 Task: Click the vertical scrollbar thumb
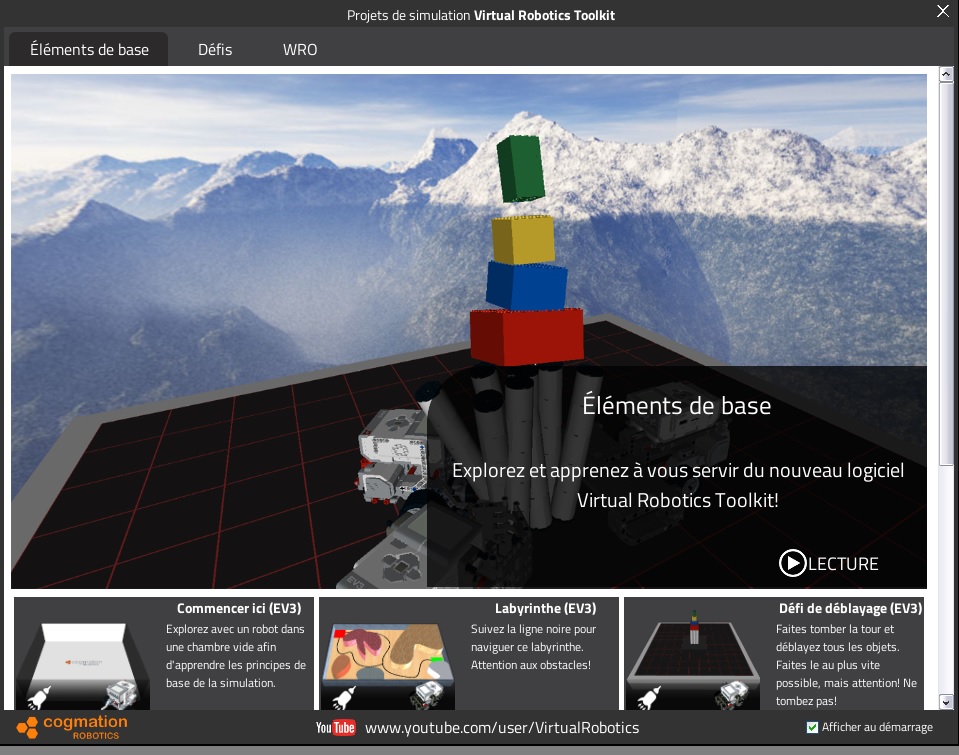coord(945,270)
